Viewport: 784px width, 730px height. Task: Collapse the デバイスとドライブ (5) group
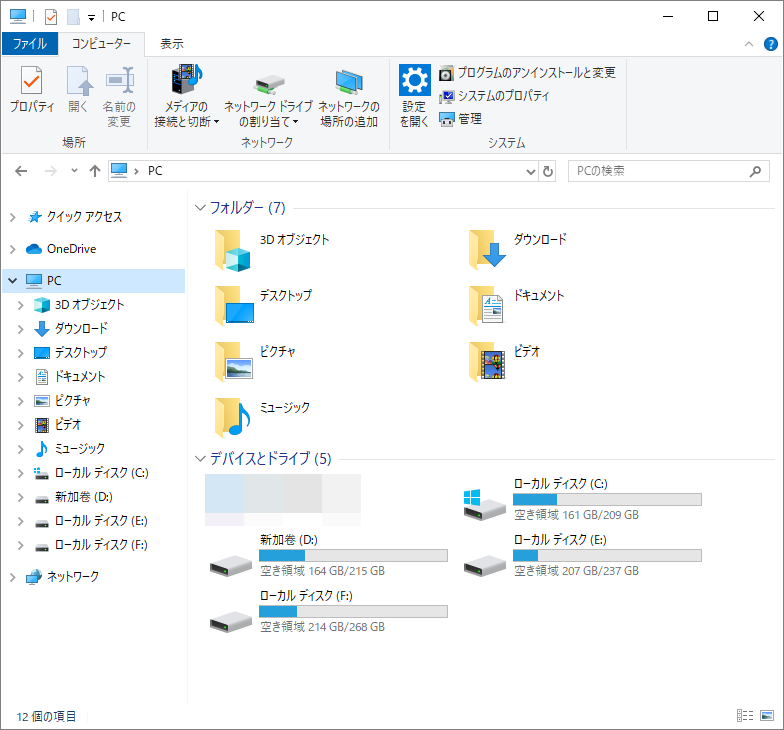[200, 458]
